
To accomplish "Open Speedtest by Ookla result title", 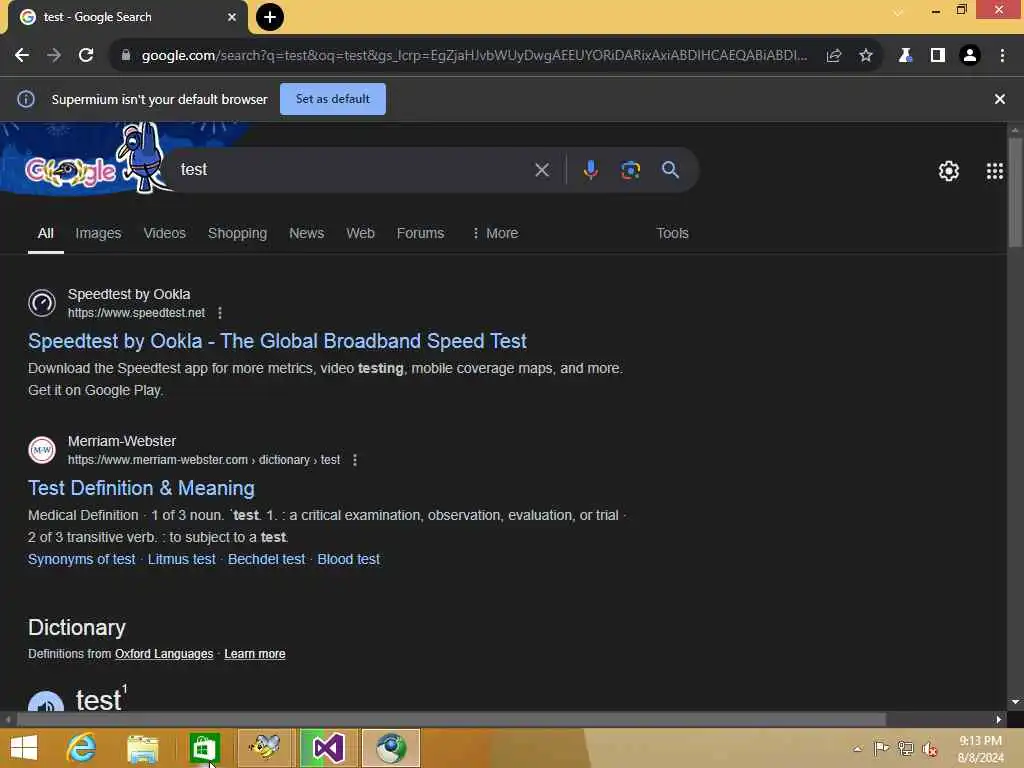I will [277, 341].
